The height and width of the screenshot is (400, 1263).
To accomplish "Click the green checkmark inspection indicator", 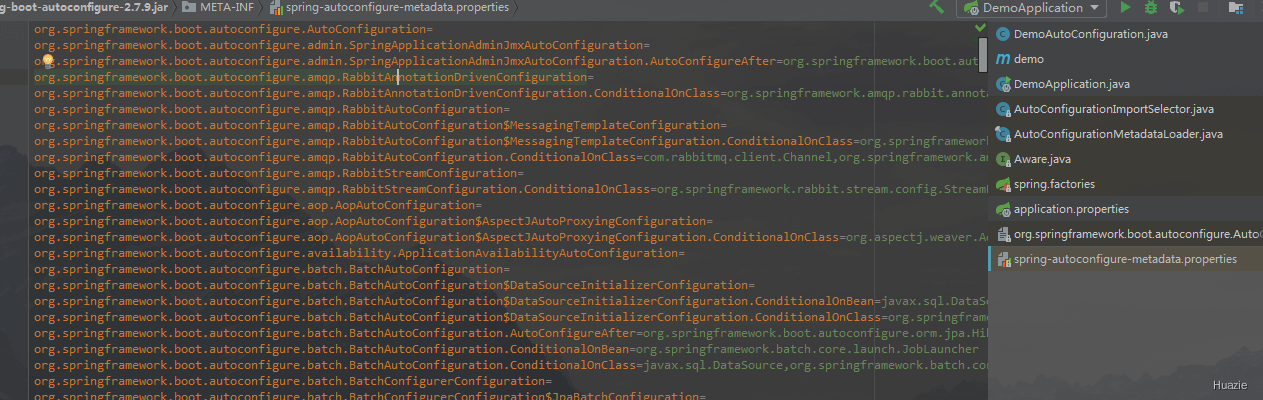I will [x=980, y=29].
